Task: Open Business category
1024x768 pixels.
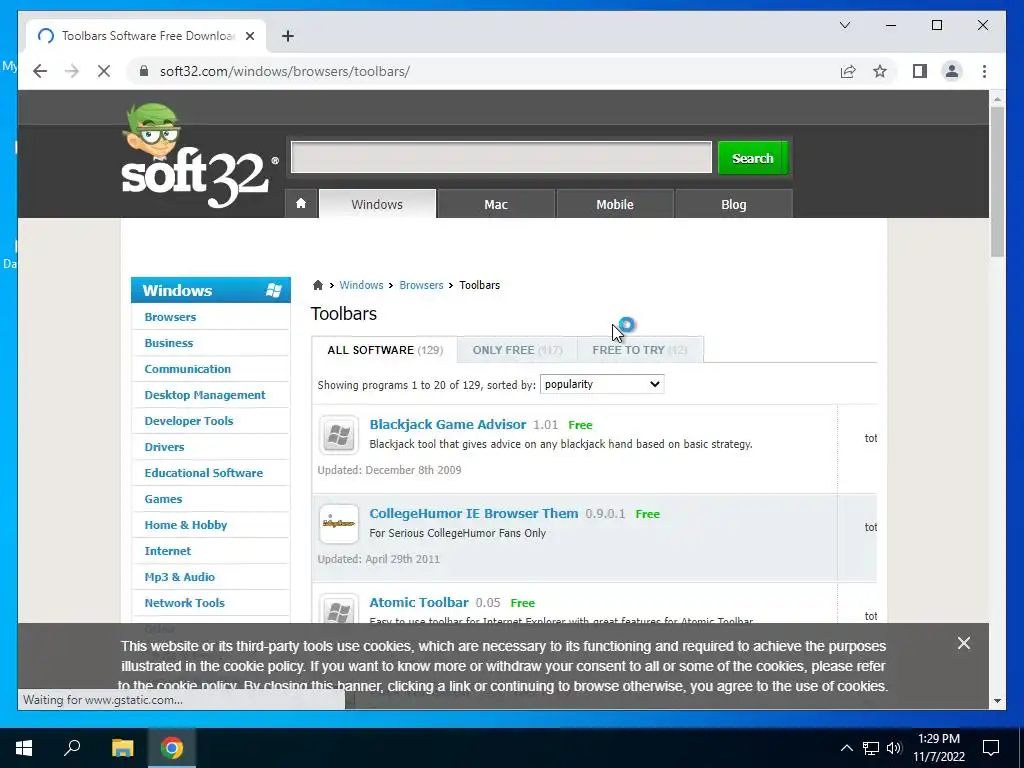Action: click(168, 343)
